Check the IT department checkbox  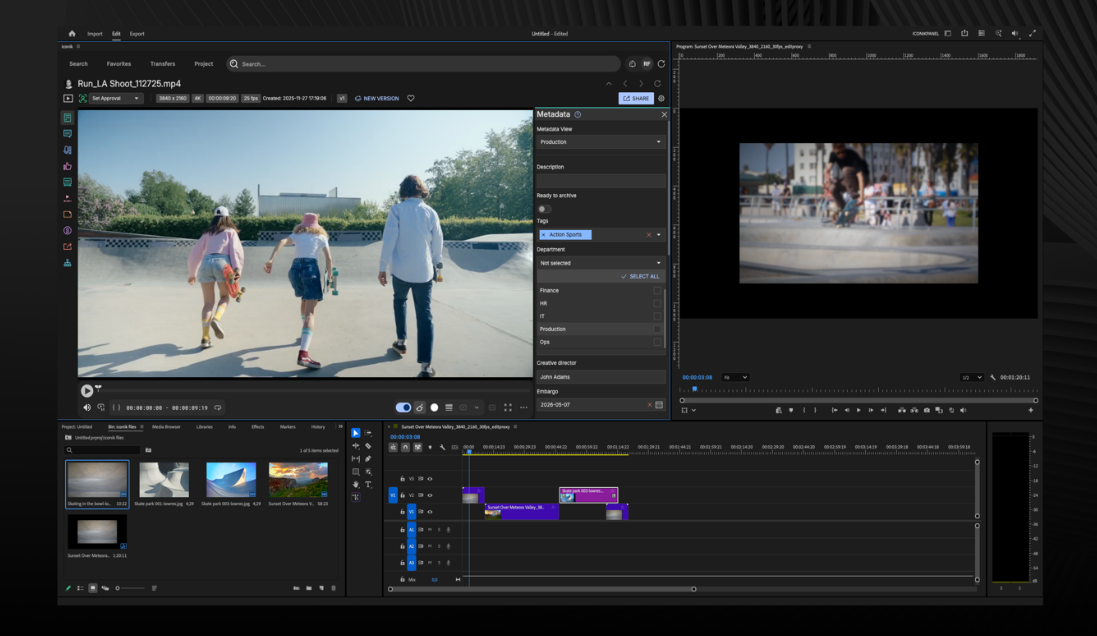657,316
